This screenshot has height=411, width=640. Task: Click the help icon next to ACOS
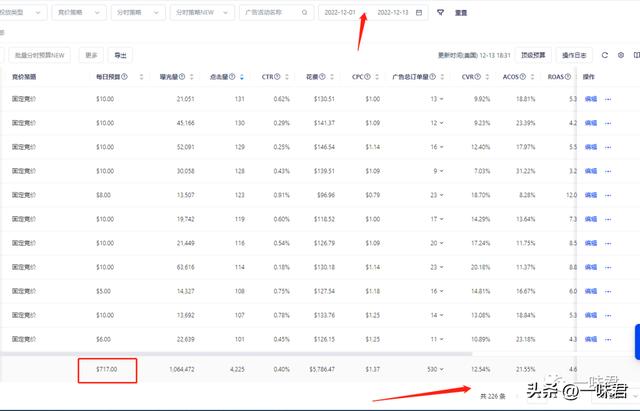(x=523, y=77)
